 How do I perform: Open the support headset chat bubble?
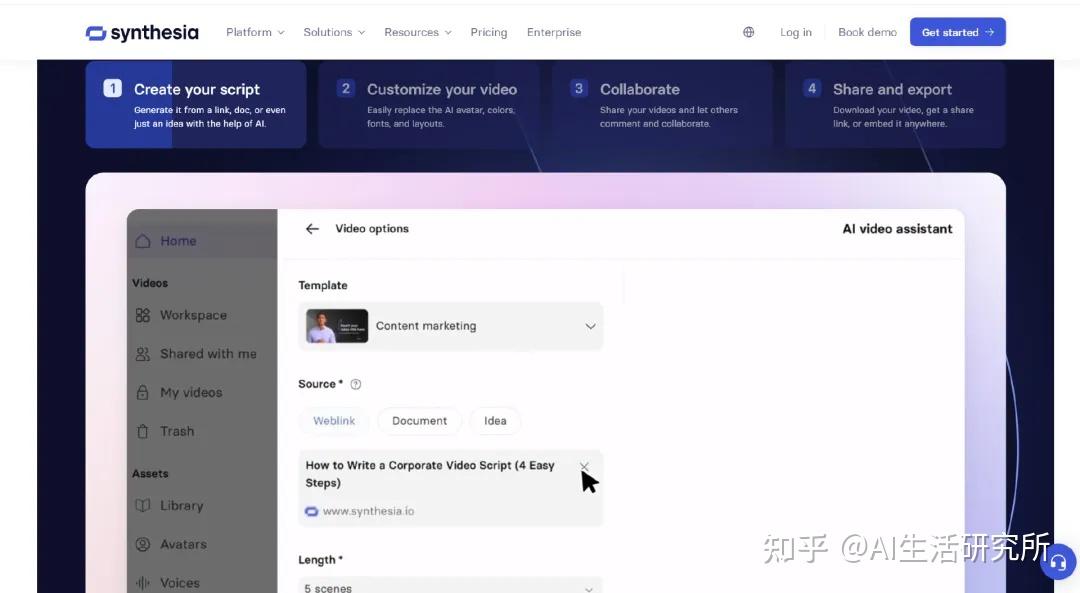pos(1059,563)
